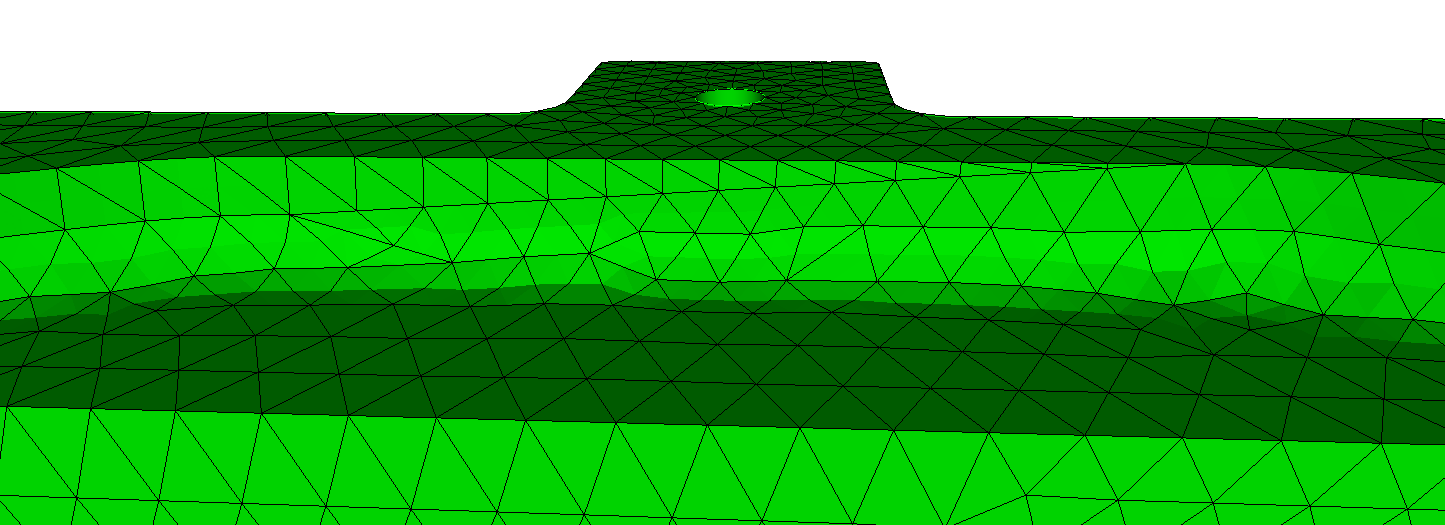Select the raised tab surface right of the hole
Image resolution: width=1445 pixels, height=525 pixels.
click(830, 88)
